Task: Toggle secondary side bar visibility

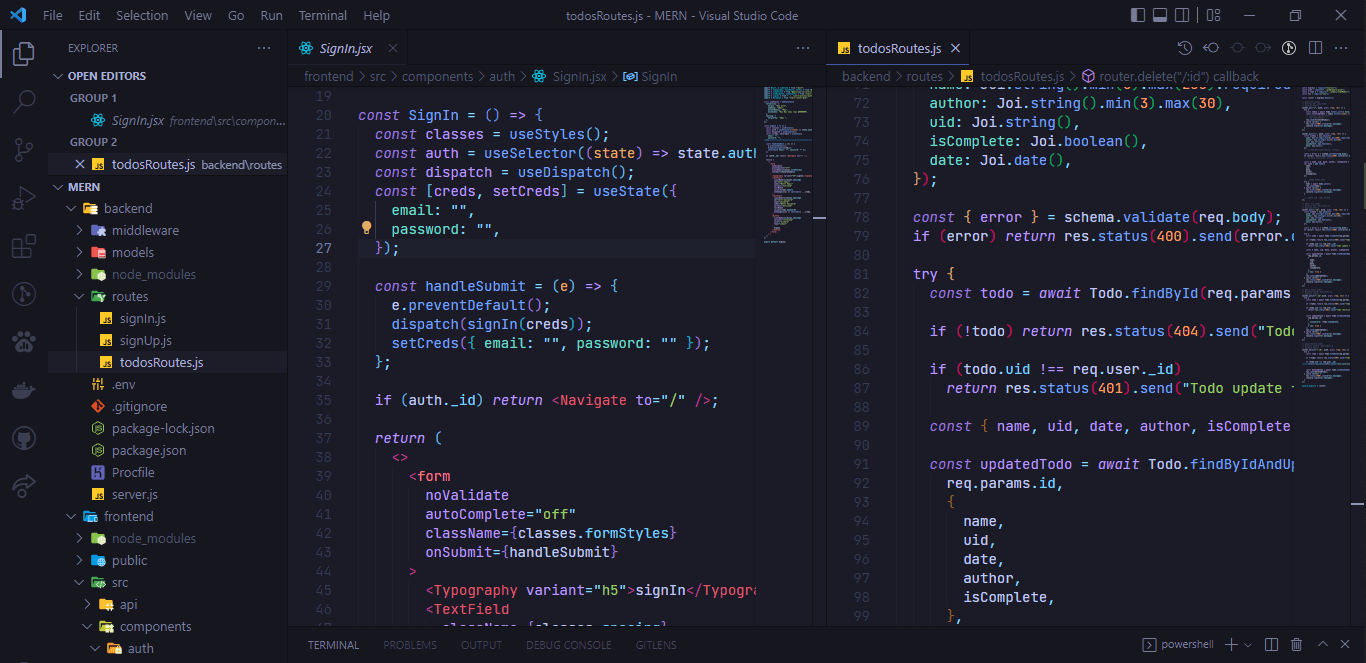Action: pos(1183,16)
